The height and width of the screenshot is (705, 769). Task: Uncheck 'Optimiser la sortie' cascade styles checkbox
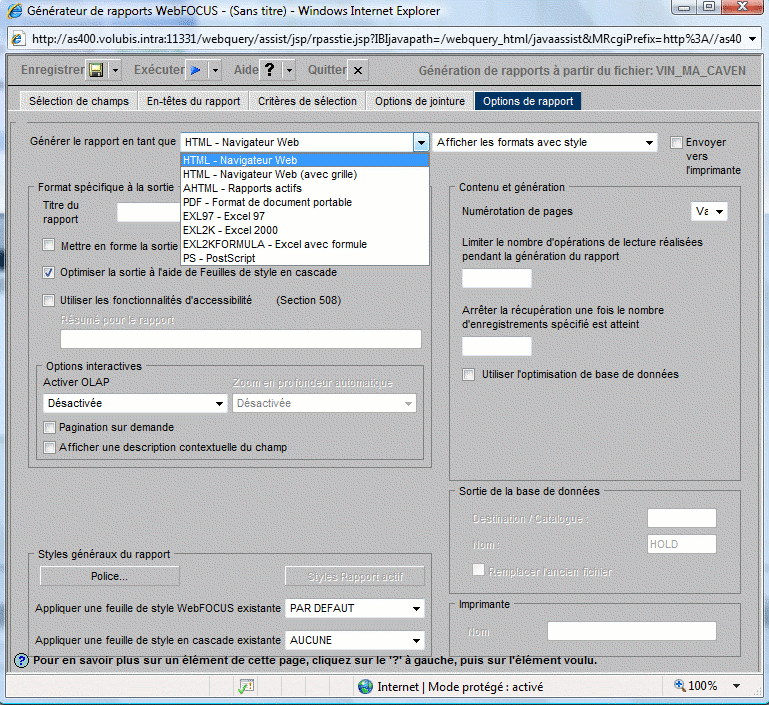coord(49,272)
